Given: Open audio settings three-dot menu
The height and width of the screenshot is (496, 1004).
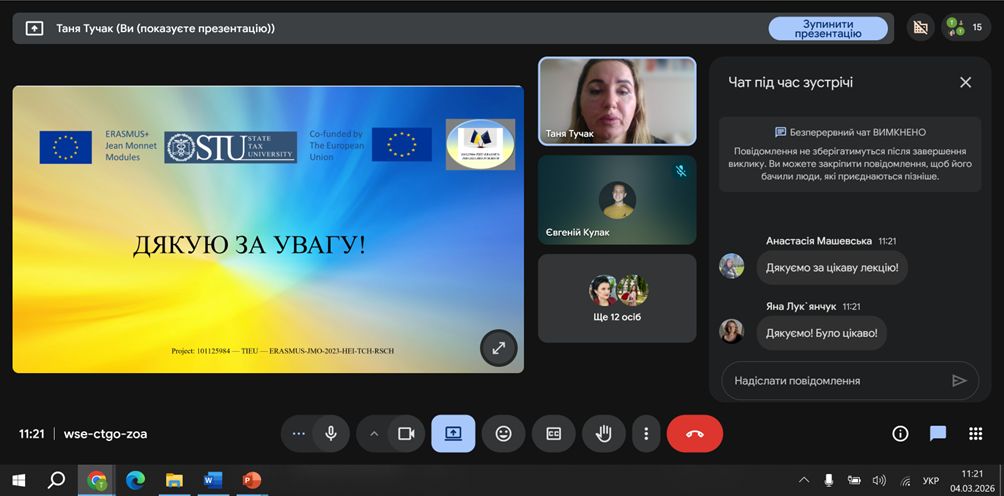Looking at the screenshot, I should pyautogui.click(x=298, y=434).
